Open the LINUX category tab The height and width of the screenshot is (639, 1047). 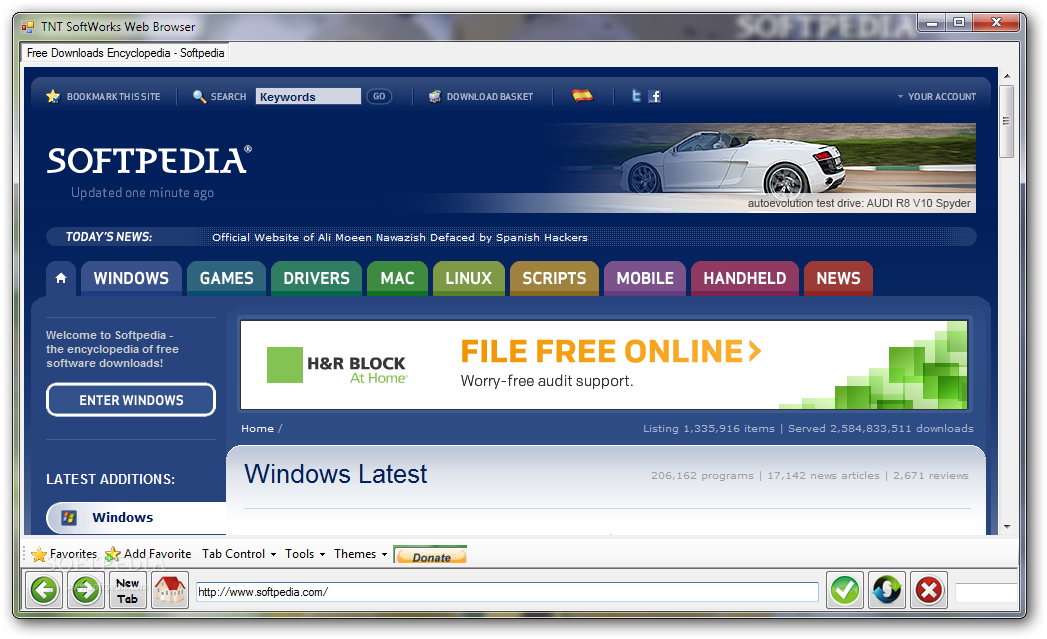pos(469,278)
